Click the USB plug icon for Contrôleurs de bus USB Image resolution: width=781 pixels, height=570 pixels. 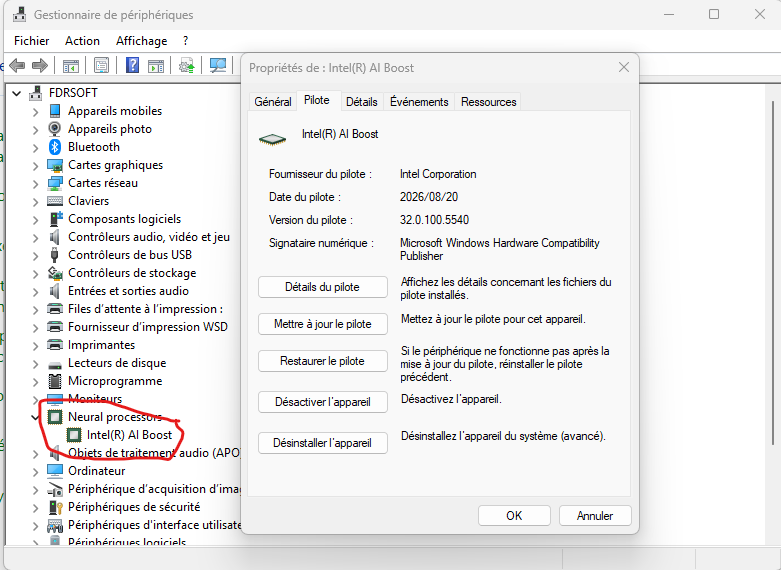[55, 255]
